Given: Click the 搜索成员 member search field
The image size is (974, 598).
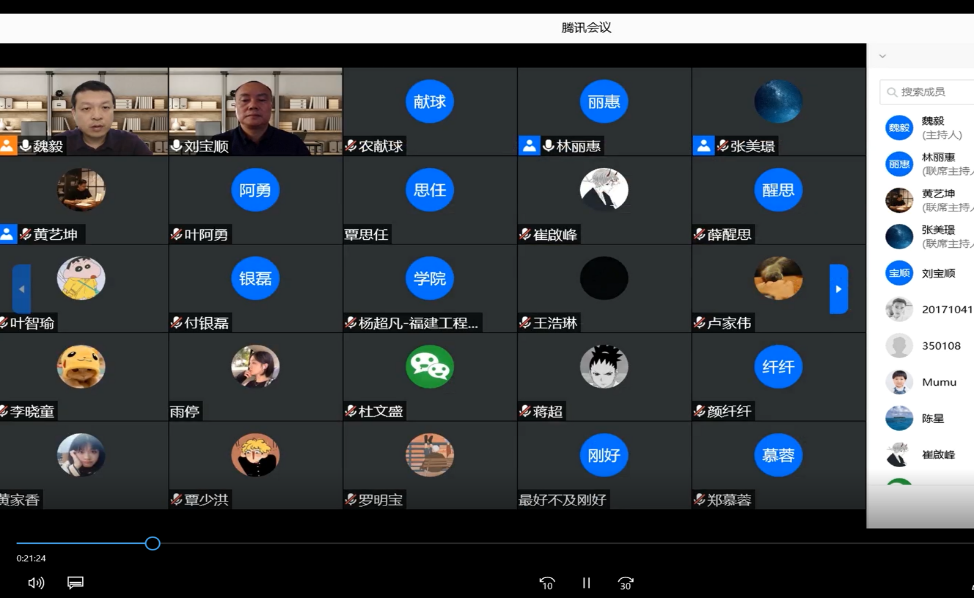Looking at the screenshot, I should pos(927,92).
